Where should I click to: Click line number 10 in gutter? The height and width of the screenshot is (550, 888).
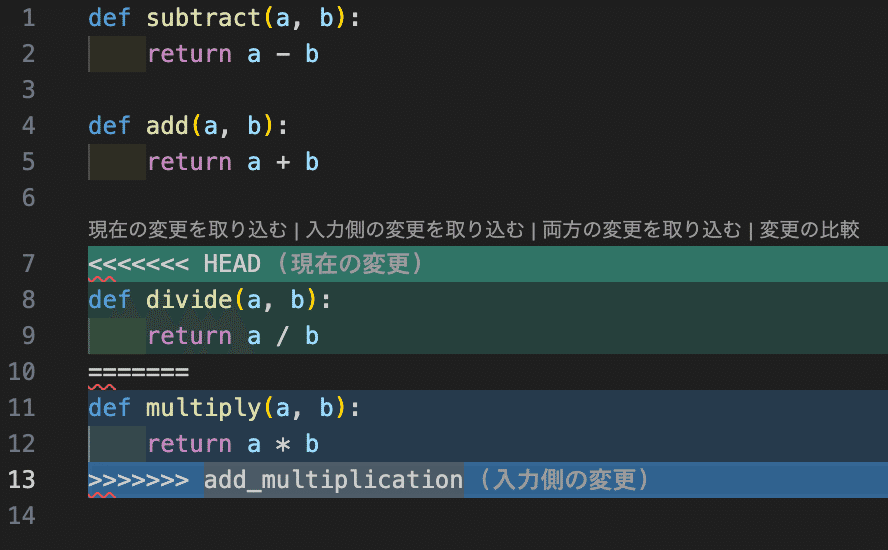22,372
